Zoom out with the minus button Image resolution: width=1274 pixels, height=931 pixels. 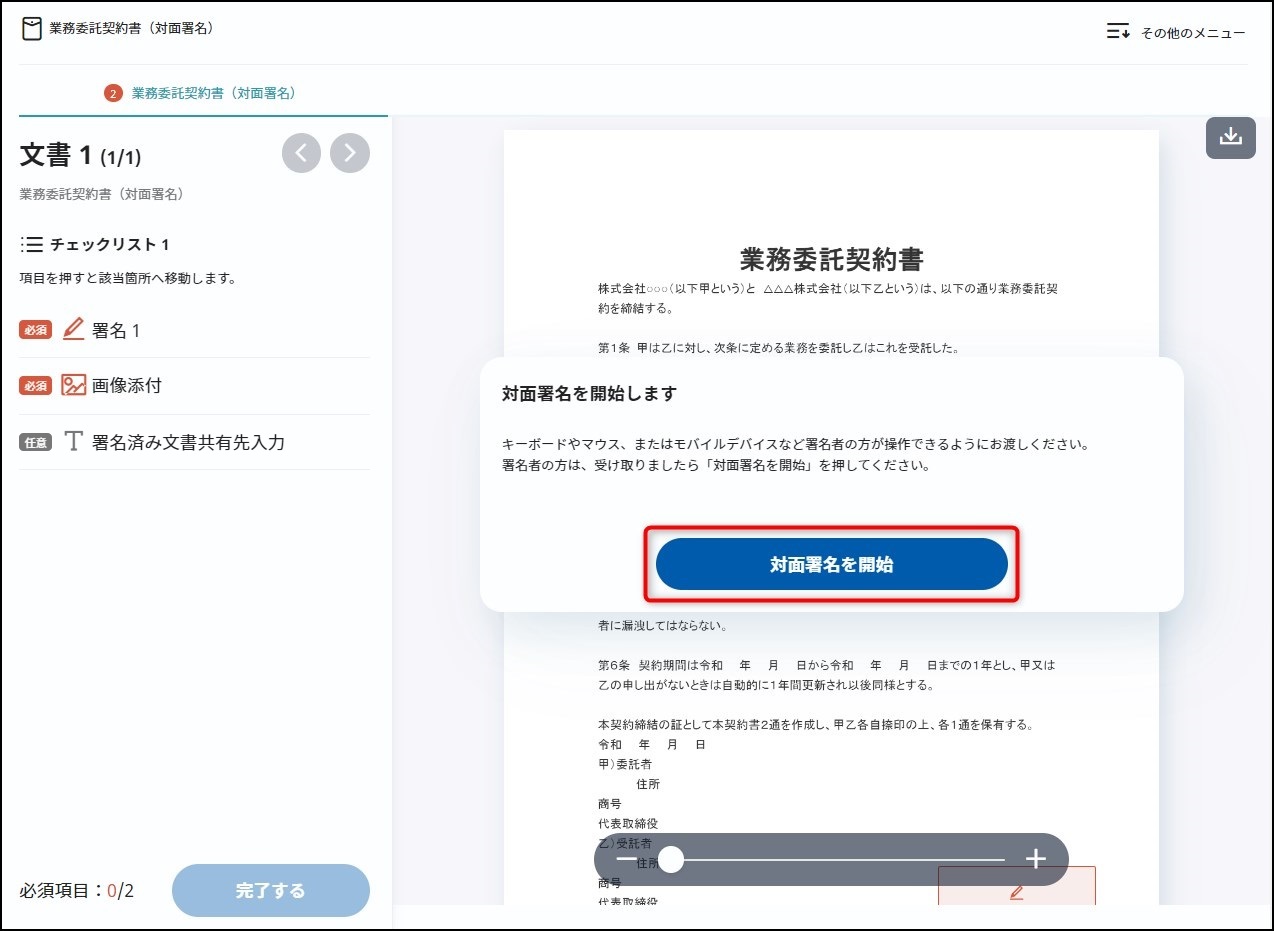pyautogui.click(x=626, y=859)
